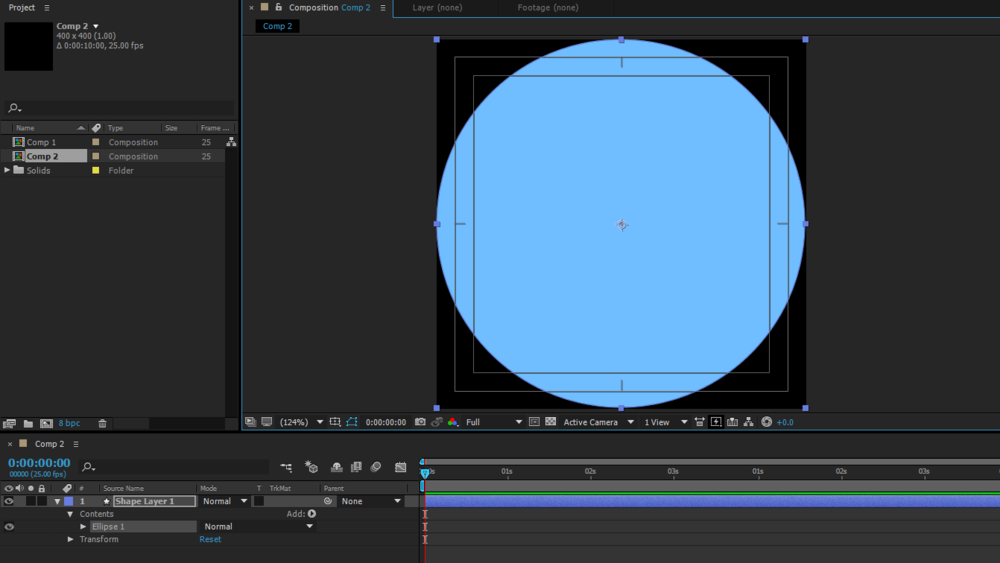This screenshot has height=563, width=1000.
Task: Click the Project panel search field
Action: point(119,108)
